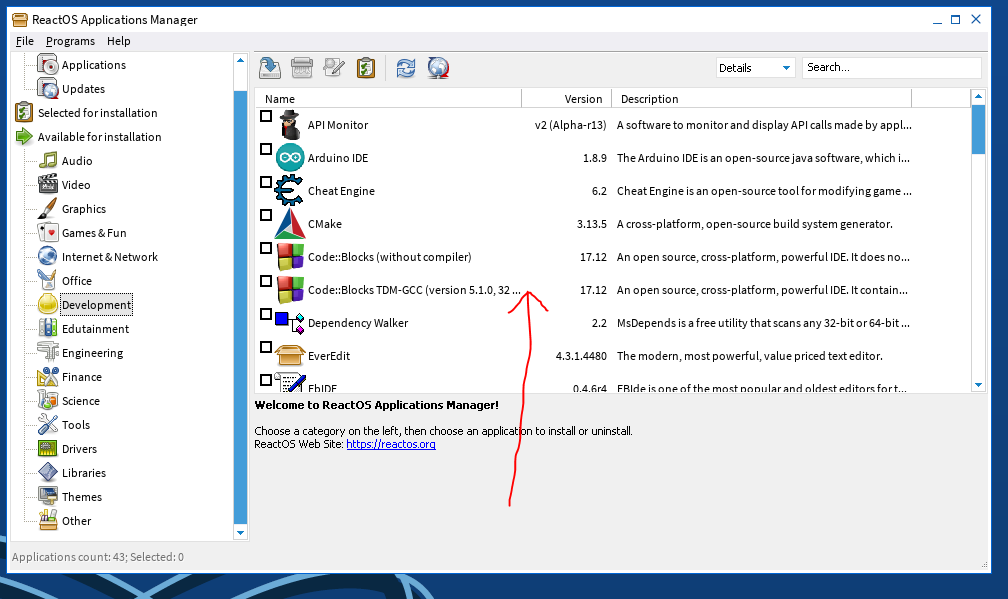Open the Video category
Viewport: 1008px width, 599px height.
(x=76, y=184)
